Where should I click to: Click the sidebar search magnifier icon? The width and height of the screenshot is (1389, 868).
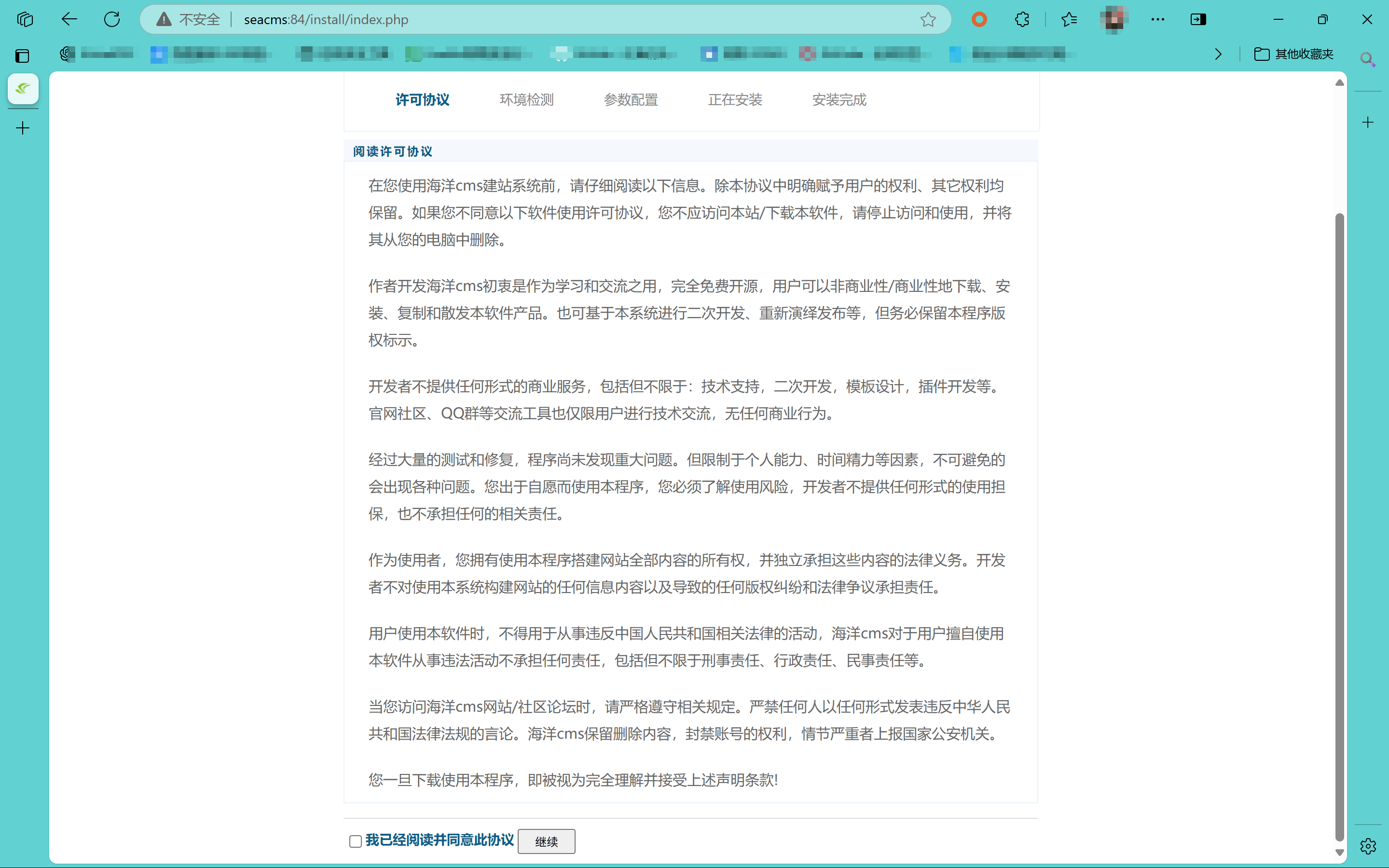(x=1368, y=58)
